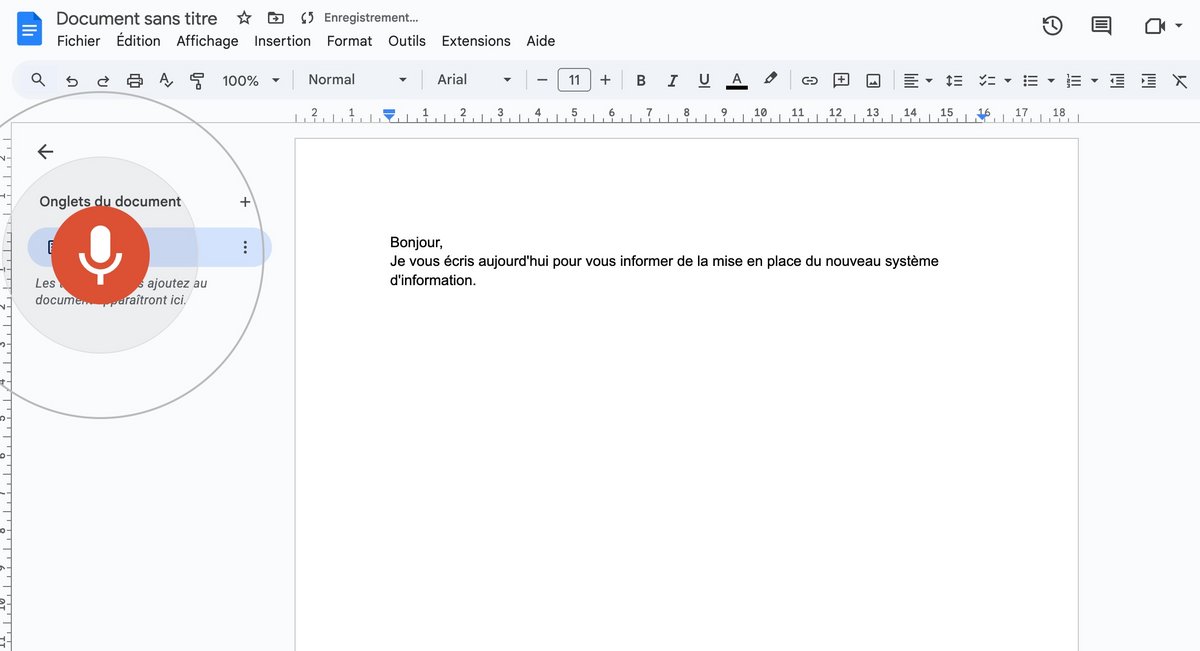Rename the title 'Document sans titre'
The width and height of the screenshot is (1200, 651).
click(137, 18)
